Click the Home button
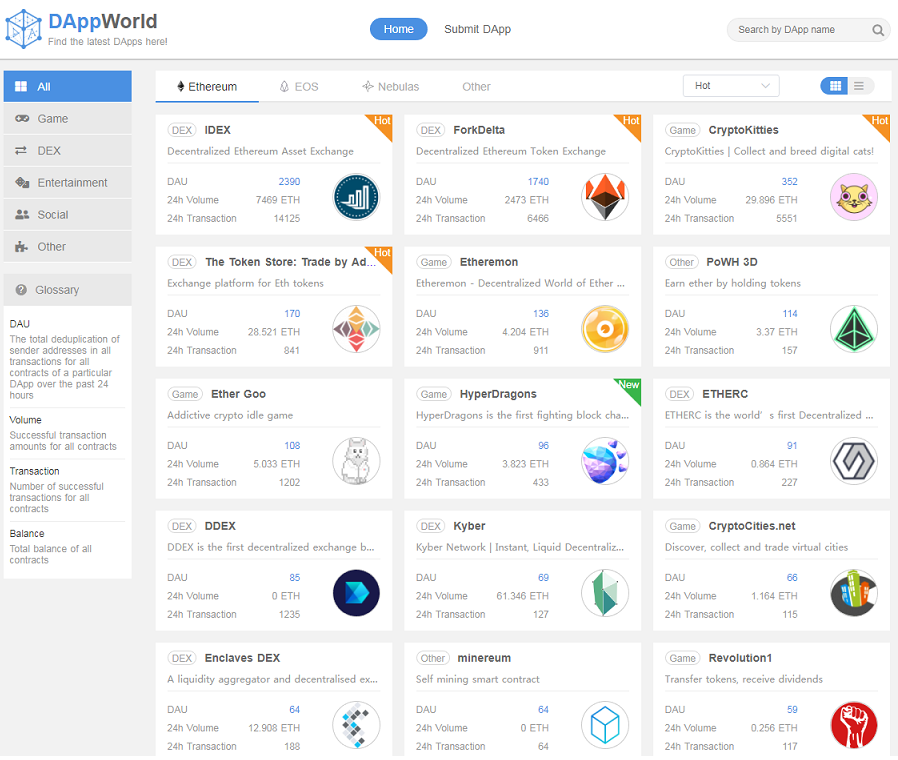The image size is (898, 760). point(399,29)
